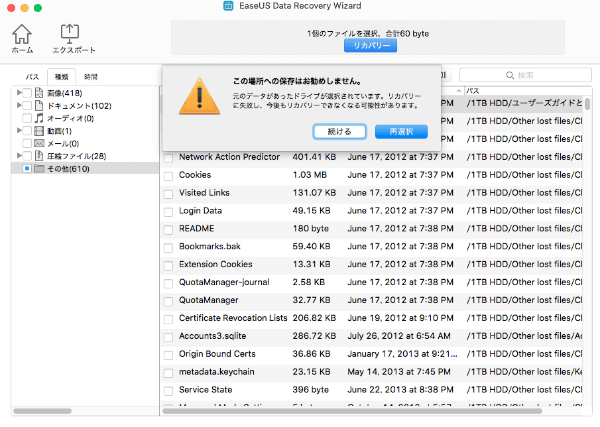This screenshot has height=427, width=600.
Task: Click the 206.82 KB size cell
Action: pos(314,318)
